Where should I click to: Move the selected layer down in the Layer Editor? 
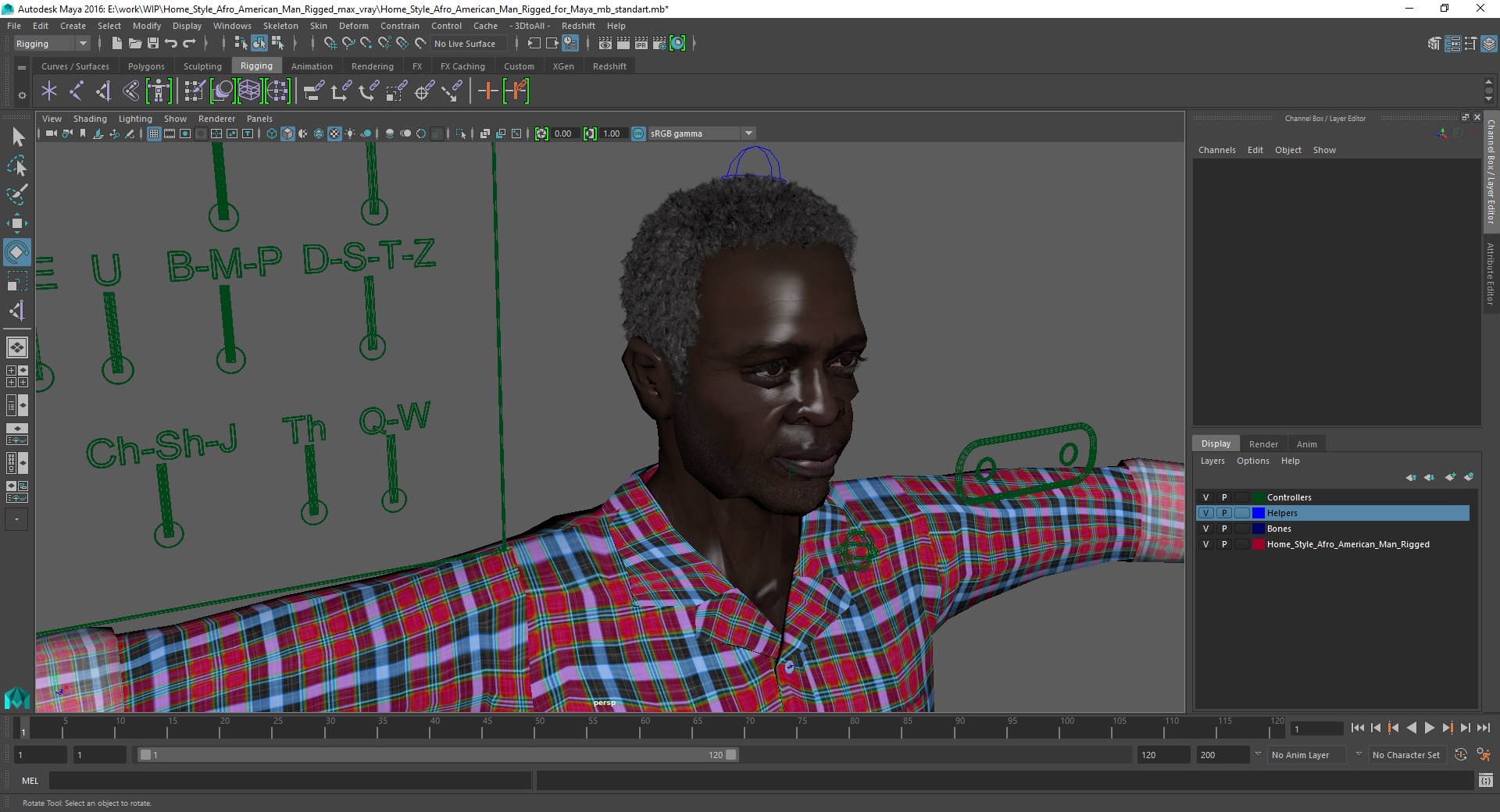[x=1429, y=477]
